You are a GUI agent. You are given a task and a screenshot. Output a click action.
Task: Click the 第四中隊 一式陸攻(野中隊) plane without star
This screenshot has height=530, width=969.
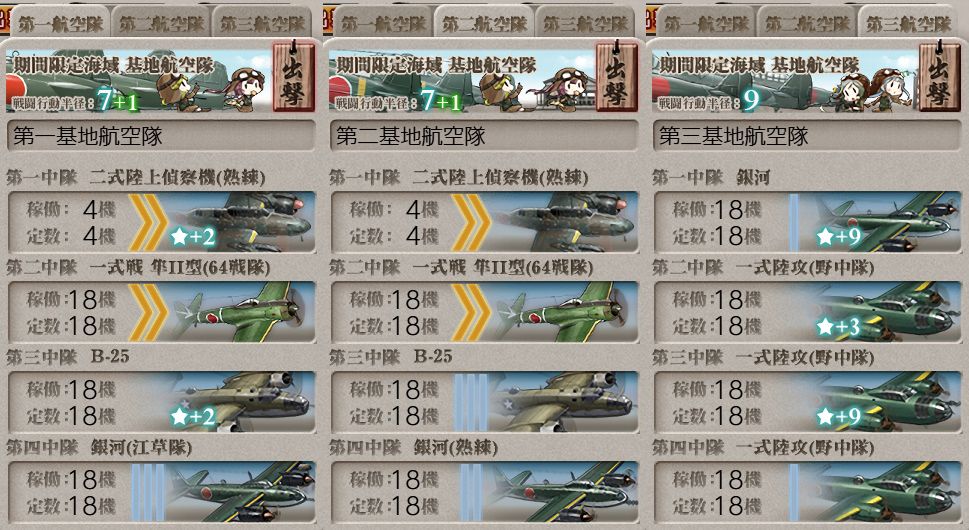point(808,492)
